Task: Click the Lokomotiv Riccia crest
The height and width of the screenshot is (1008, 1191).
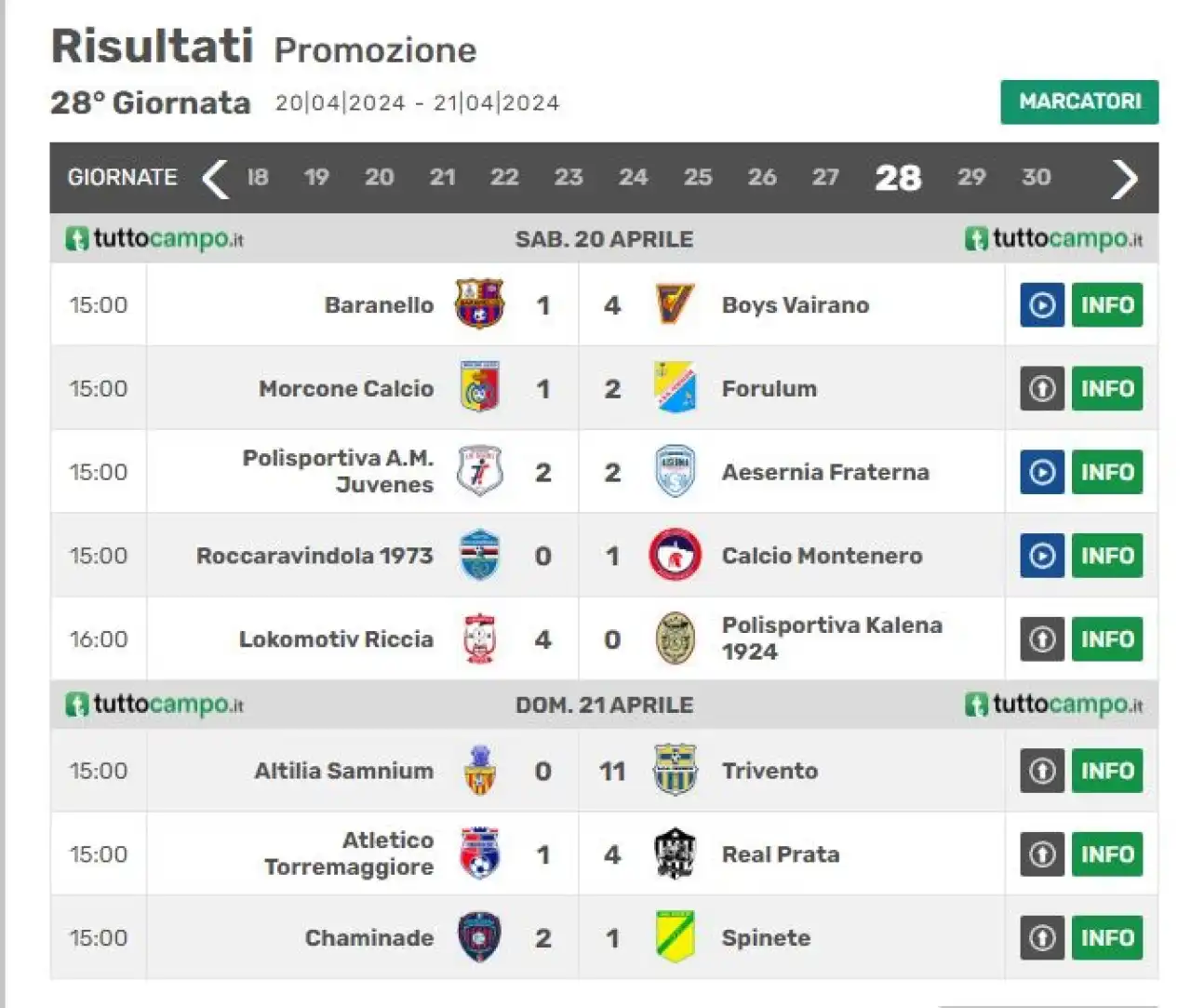Action: (480, 639)
